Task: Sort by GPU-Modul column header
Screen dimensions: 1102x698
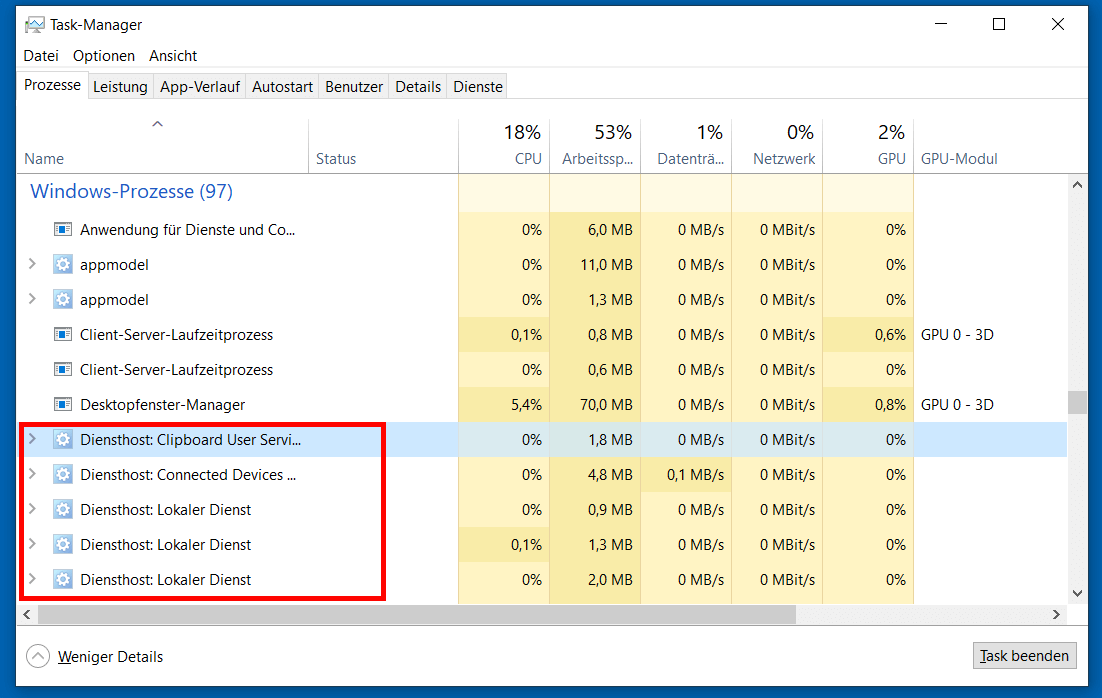Action: pyautogui.click(x=990, y=146)
